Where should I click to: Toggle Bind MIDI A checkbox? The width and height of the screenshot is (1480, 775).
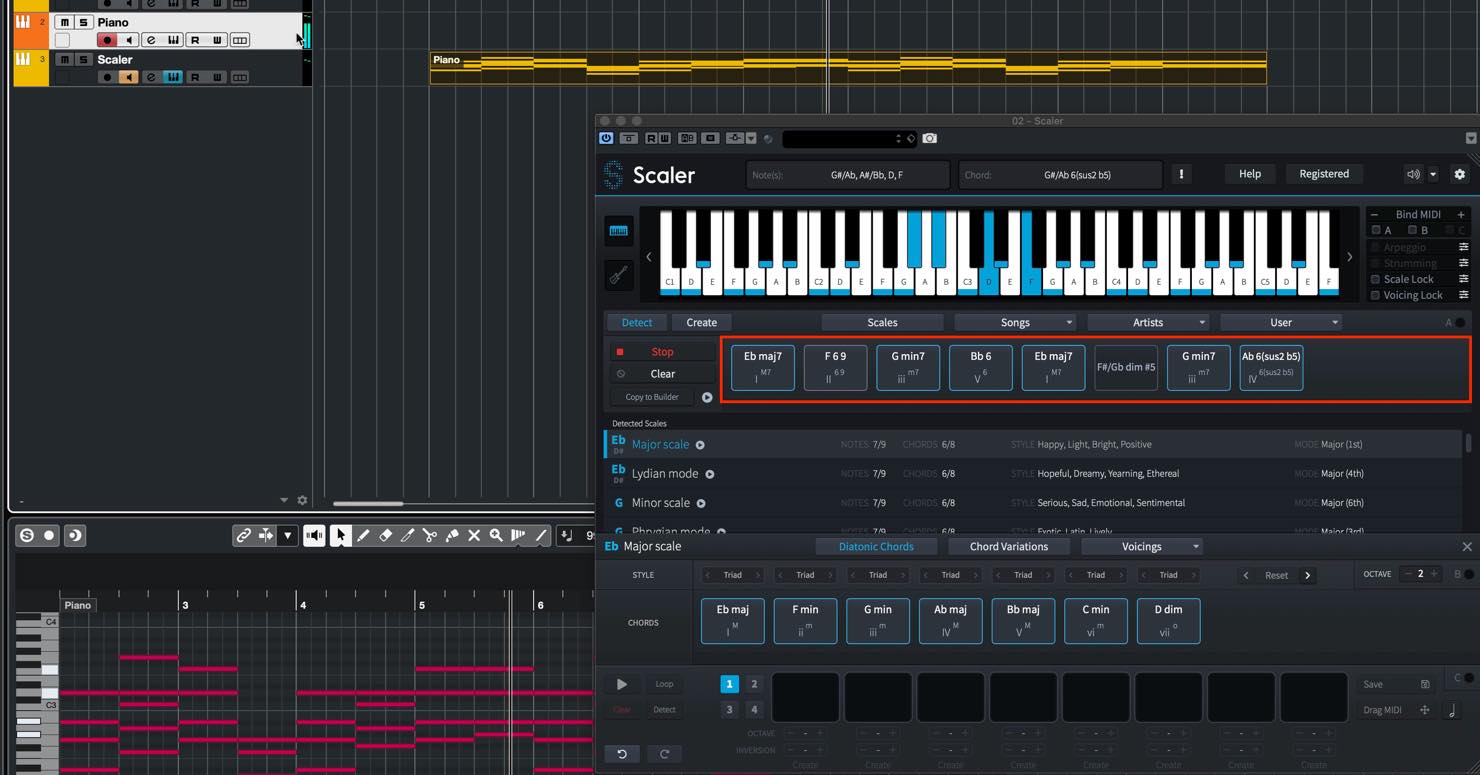coord(1376,230)
